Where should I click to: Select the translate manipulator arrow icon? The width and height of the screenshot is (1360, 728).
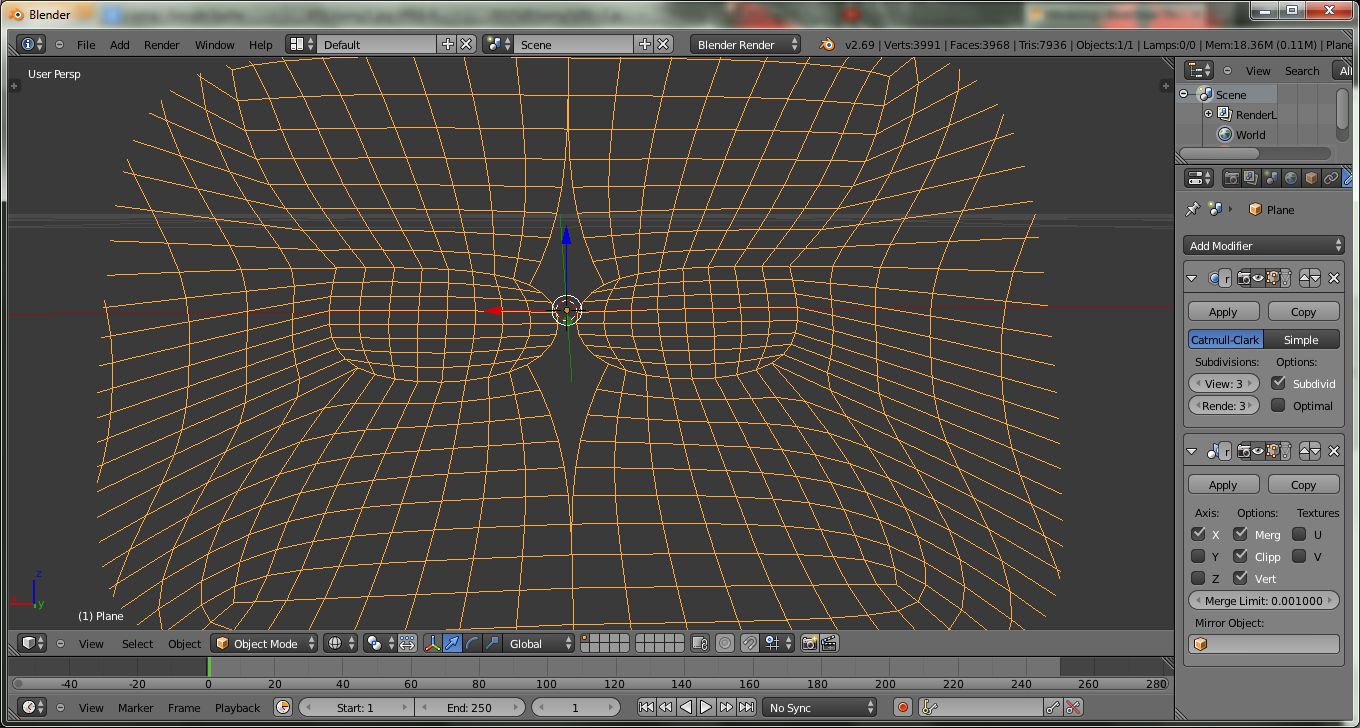(452, 644)
